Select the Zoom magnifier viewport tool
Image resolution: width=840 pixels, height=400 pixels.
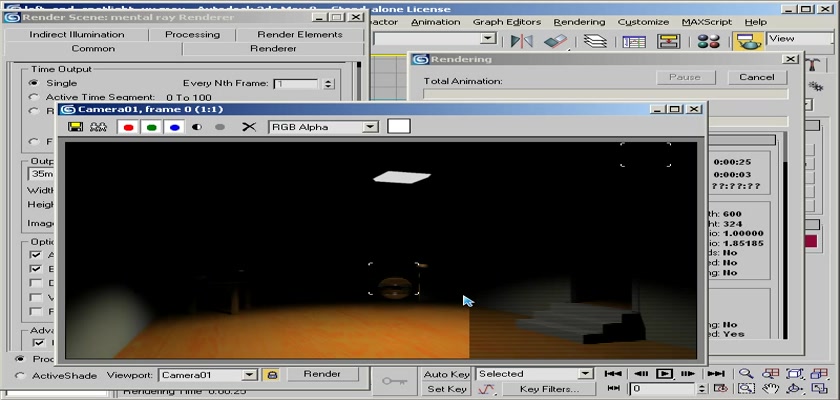tap(746, 374)
